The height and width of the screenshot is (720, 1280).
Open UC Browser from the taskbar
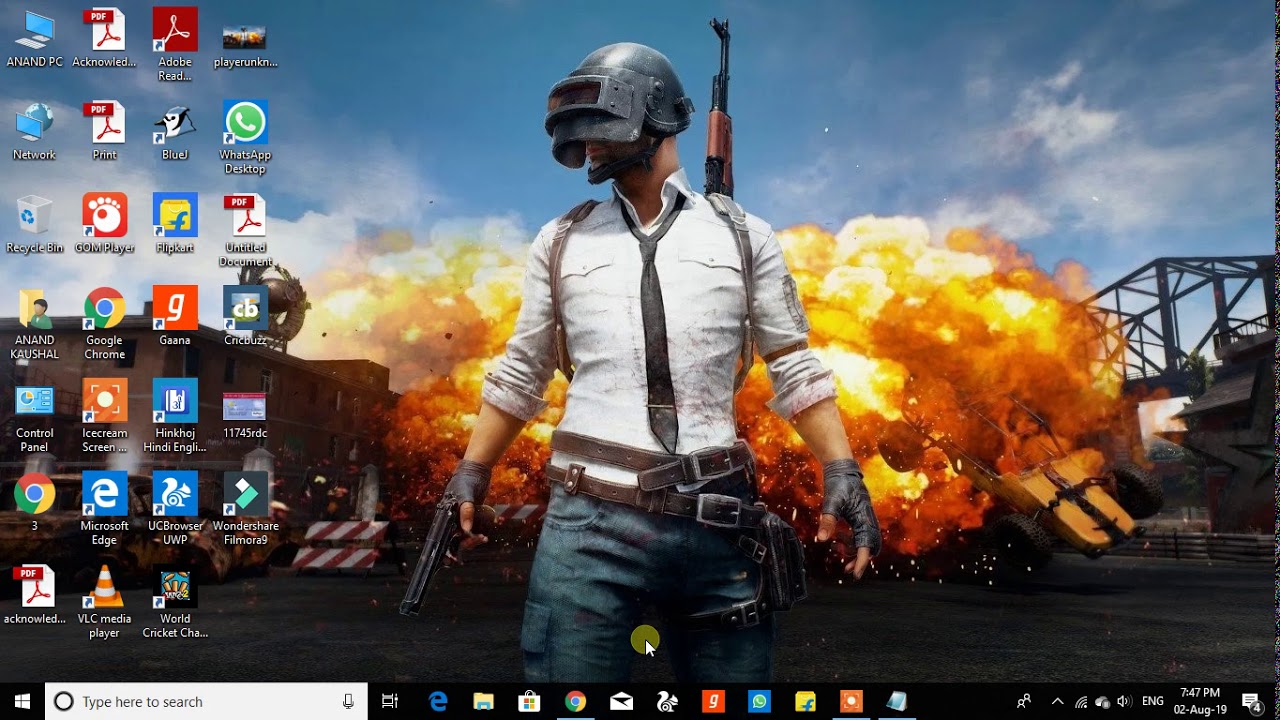[x=667, y=702]
